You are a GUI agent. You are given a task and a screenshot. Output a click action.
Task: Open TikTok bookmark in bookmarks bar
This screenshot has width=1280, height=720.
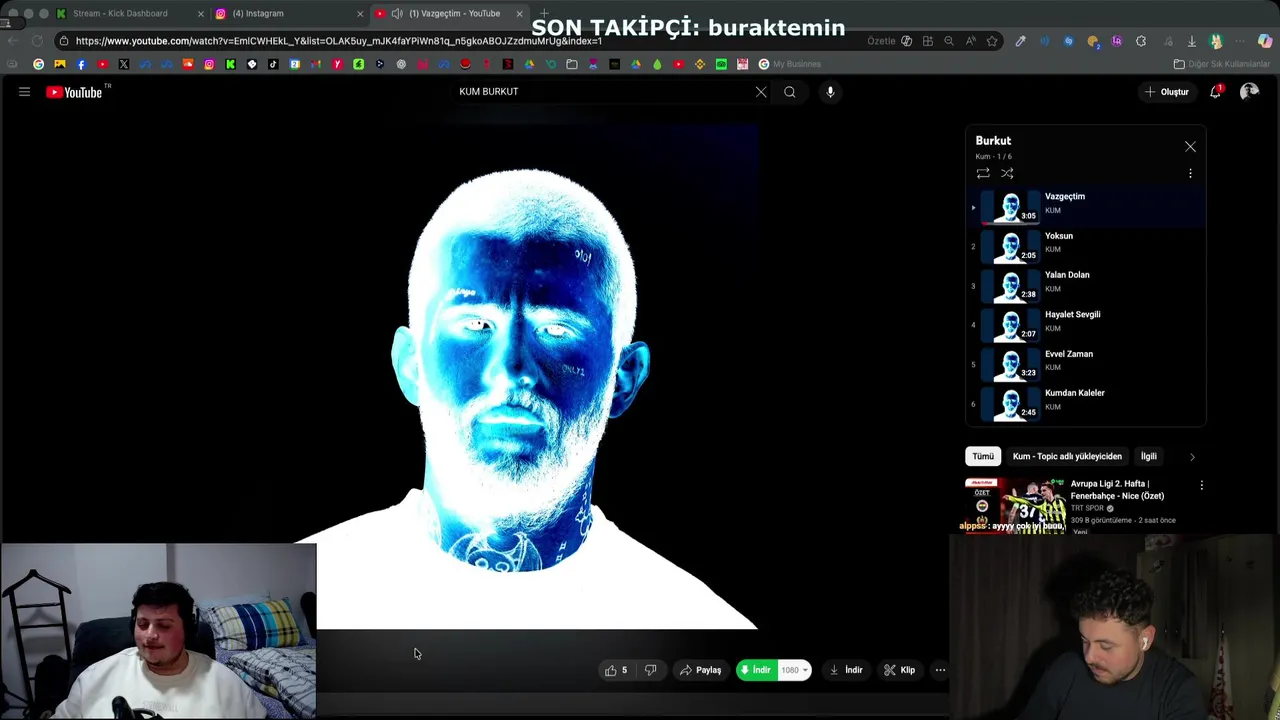click(273, 64)
